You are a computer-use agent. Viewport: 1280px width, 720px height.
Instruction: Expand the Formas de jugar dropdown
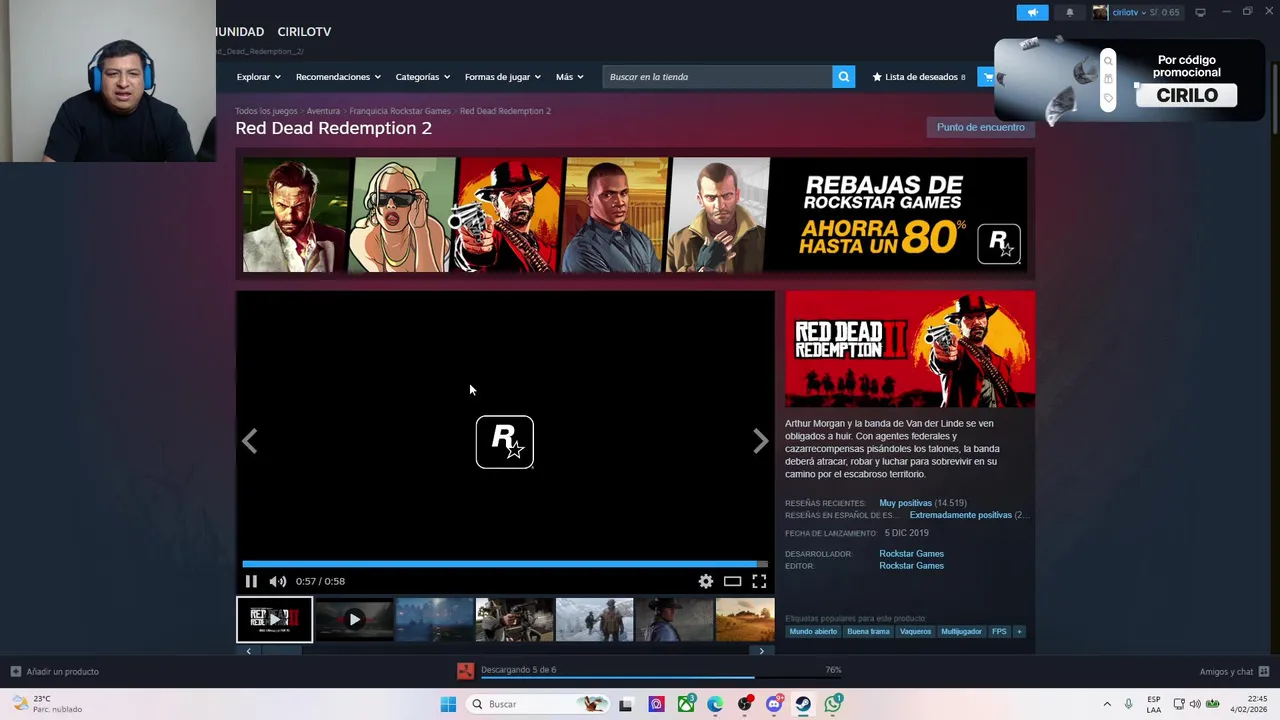pyautogui.click(x=502, y=77)
